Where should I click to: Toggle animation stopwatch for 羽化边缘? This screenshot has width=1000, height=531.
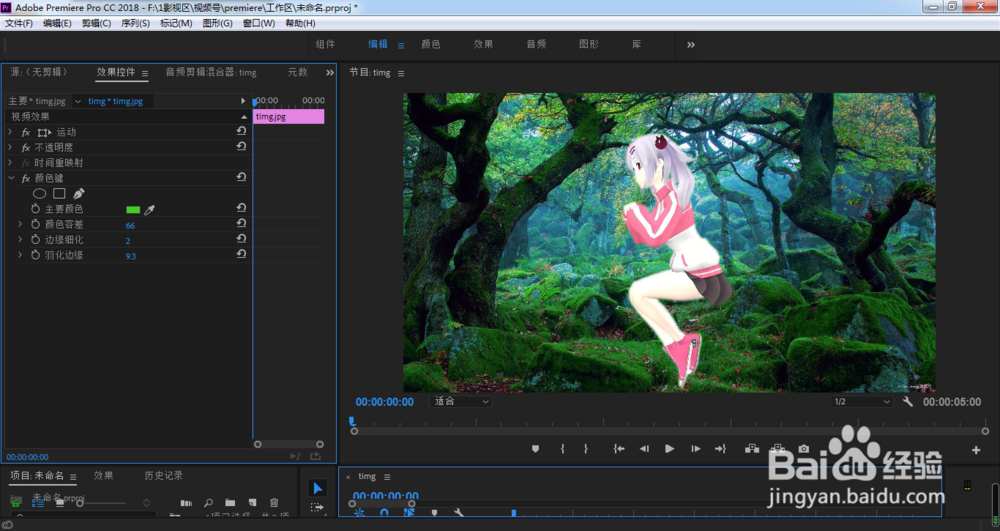pos(36,254)
